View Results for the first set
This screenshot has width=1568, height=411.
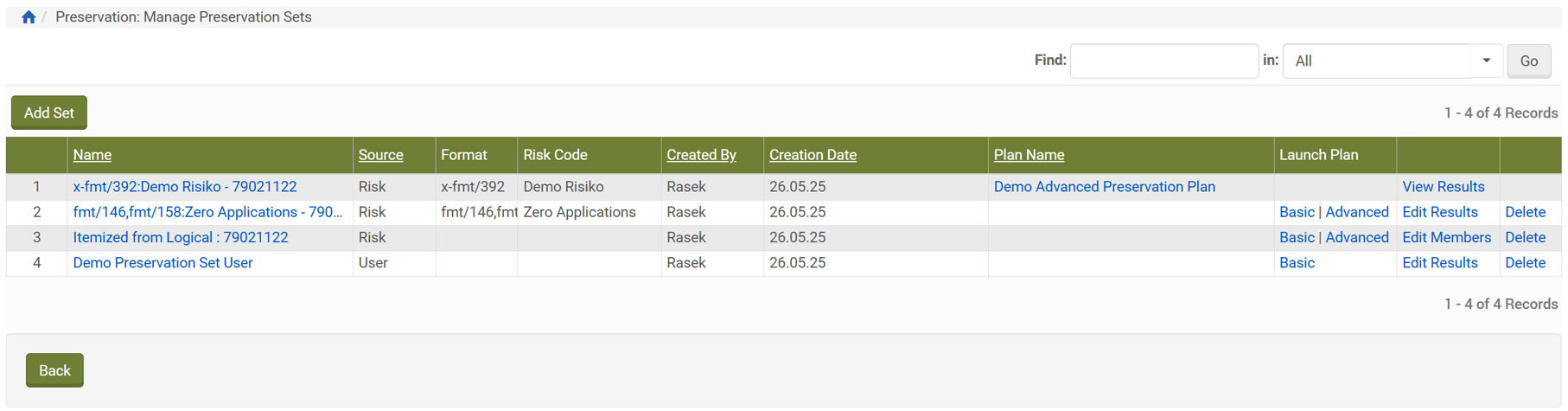tap(1443, 187)
